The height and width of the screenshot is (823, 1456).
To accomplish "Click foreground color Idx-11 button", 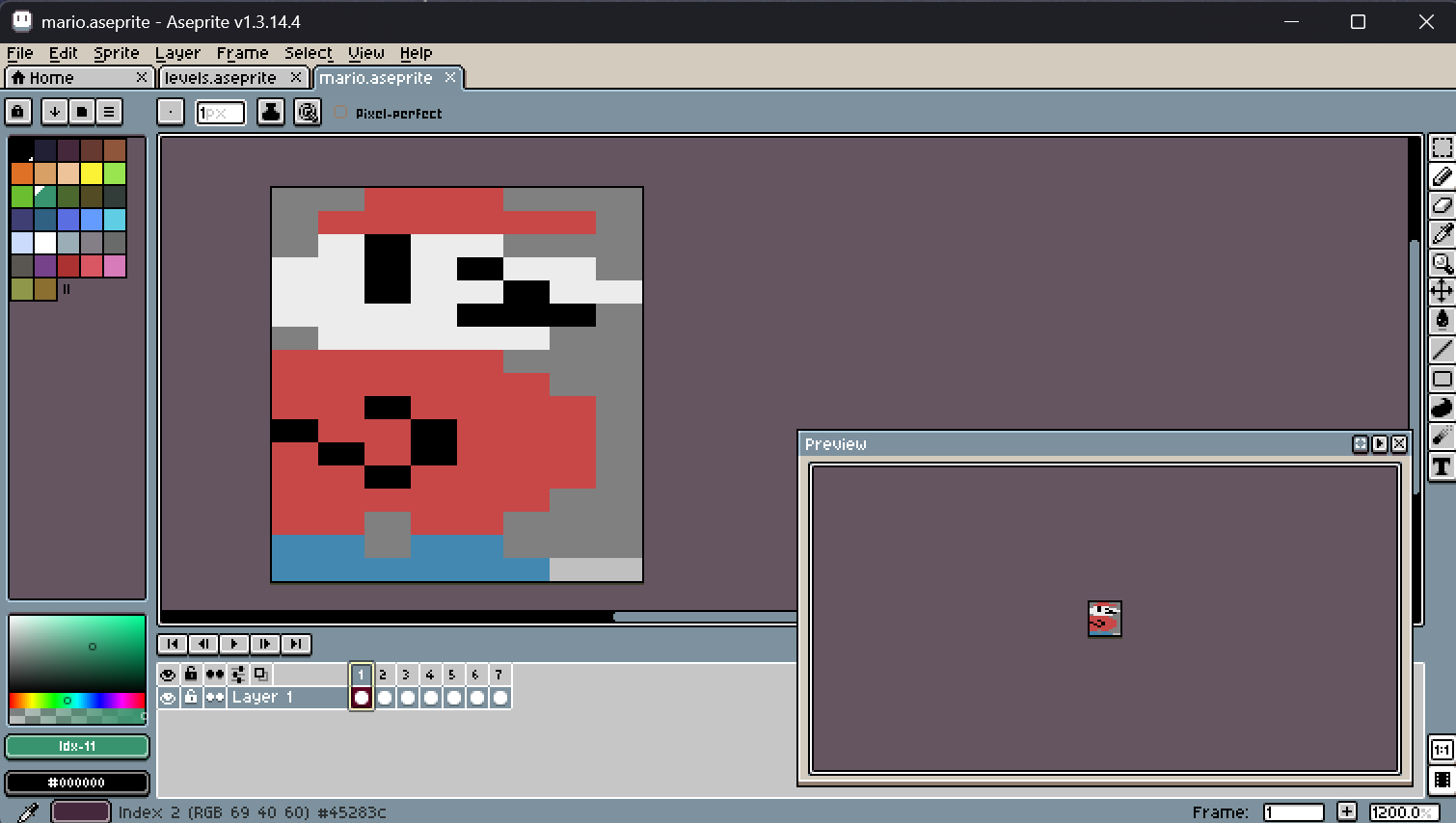I will click(77, 747).
